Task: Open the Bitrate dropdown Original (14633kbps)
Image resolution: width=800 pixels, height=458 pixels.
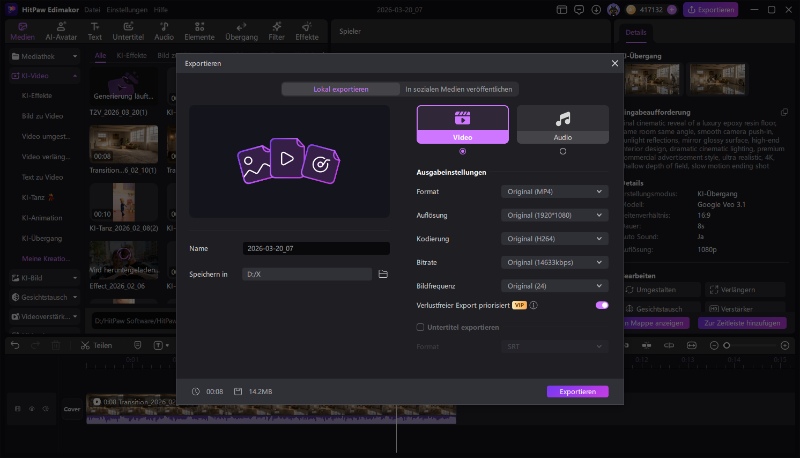Action: pyautogui.click(x=555, y=263)
